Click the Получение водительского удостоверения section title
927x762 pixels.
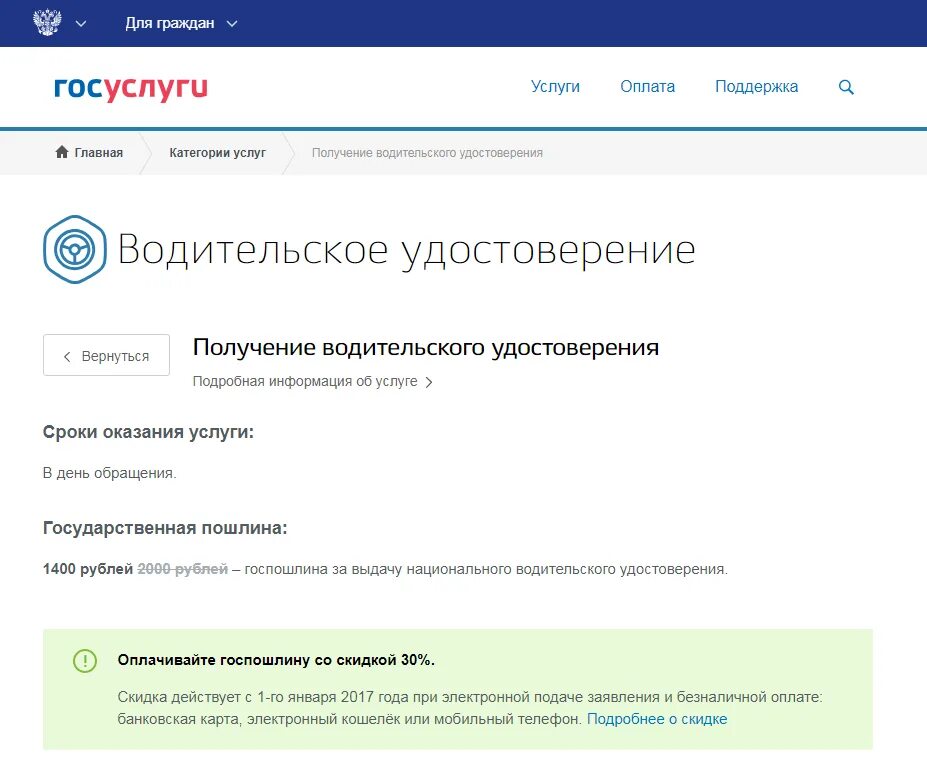pos(426,348)
